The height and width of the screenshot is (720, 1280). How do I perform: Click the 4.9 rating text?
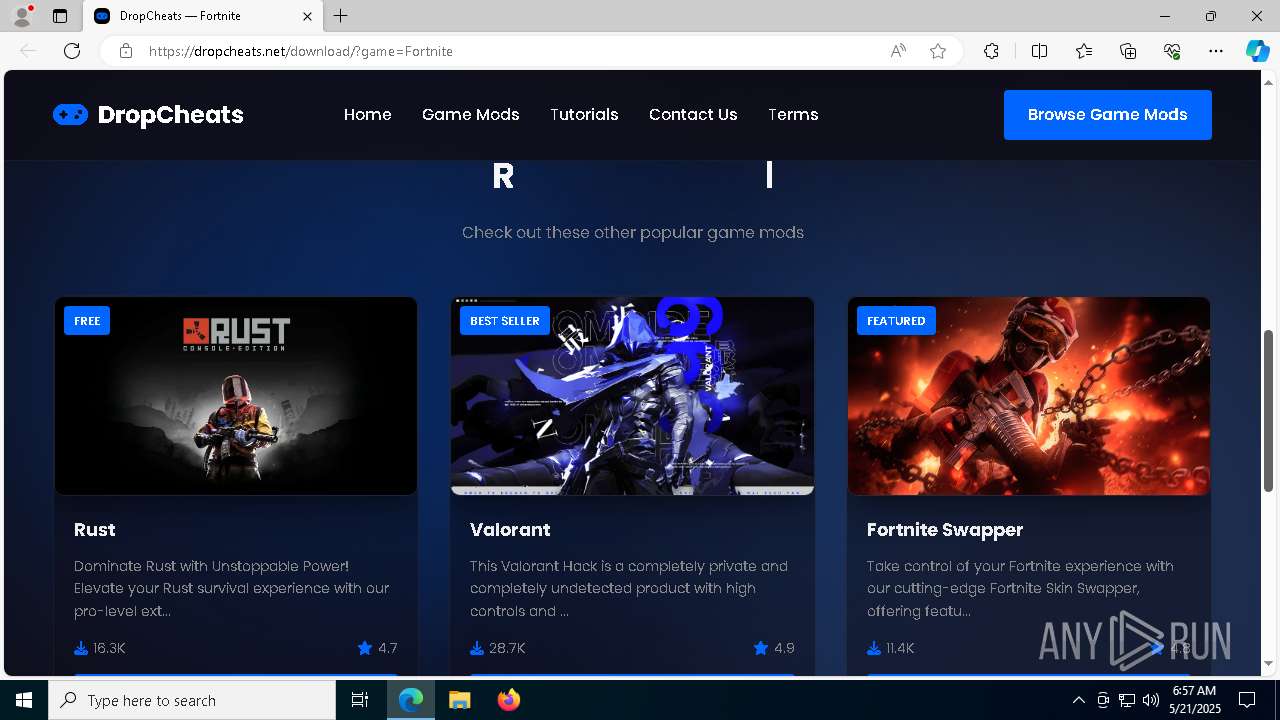point(785,648)
